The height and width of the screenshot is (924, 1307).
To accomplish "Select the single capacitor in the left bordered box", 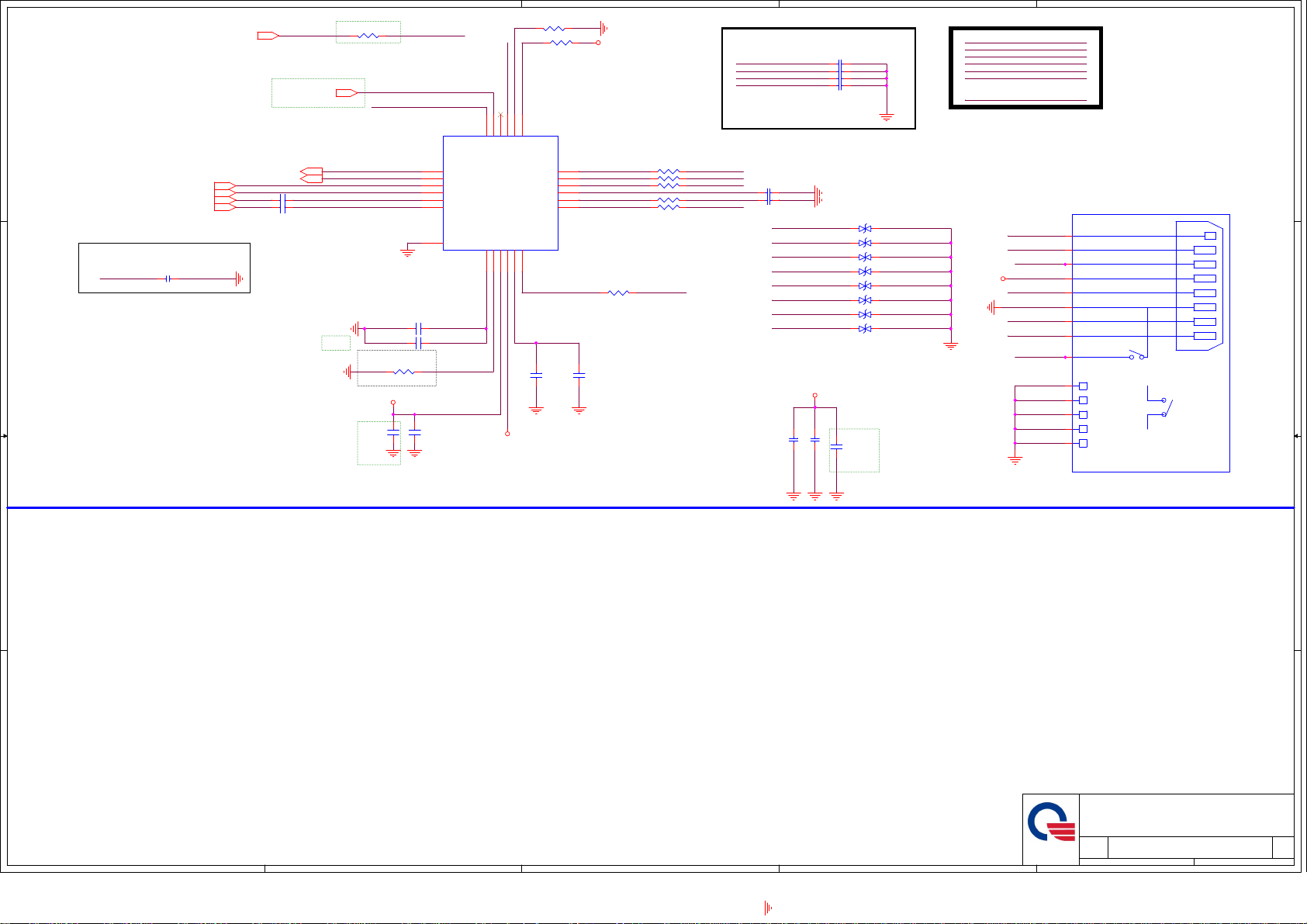I will tap(168, 279).
